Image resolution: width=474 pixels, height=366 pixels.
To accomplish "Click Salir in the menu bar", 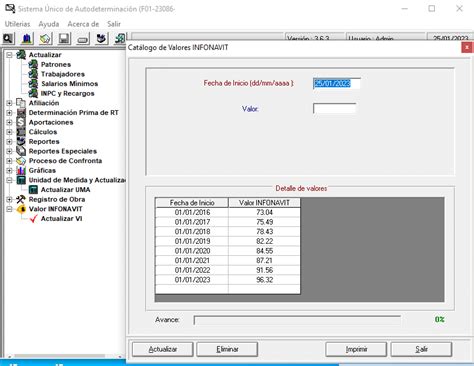I will pyautogui.click(x=114, y=24).
